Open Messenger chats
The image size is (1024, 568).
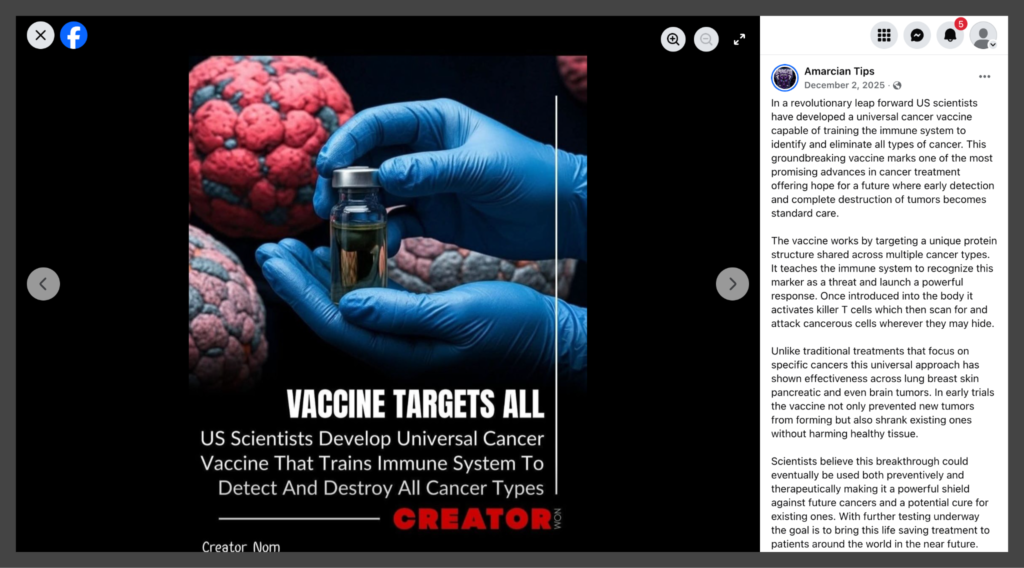point(916,36)
